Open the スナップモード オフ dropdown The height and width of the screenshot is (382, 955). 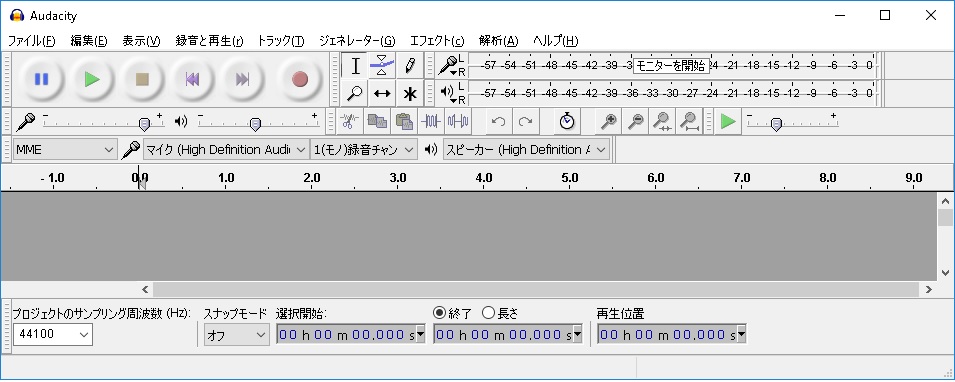coord(236,334)
